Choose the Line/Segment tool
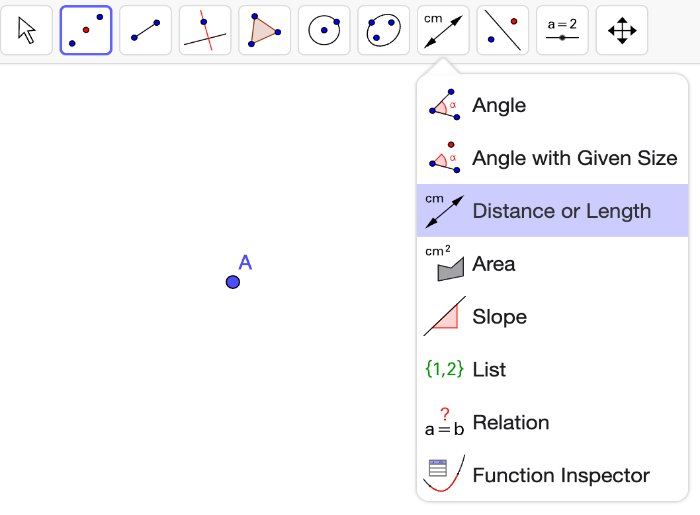 coord(146,30)
